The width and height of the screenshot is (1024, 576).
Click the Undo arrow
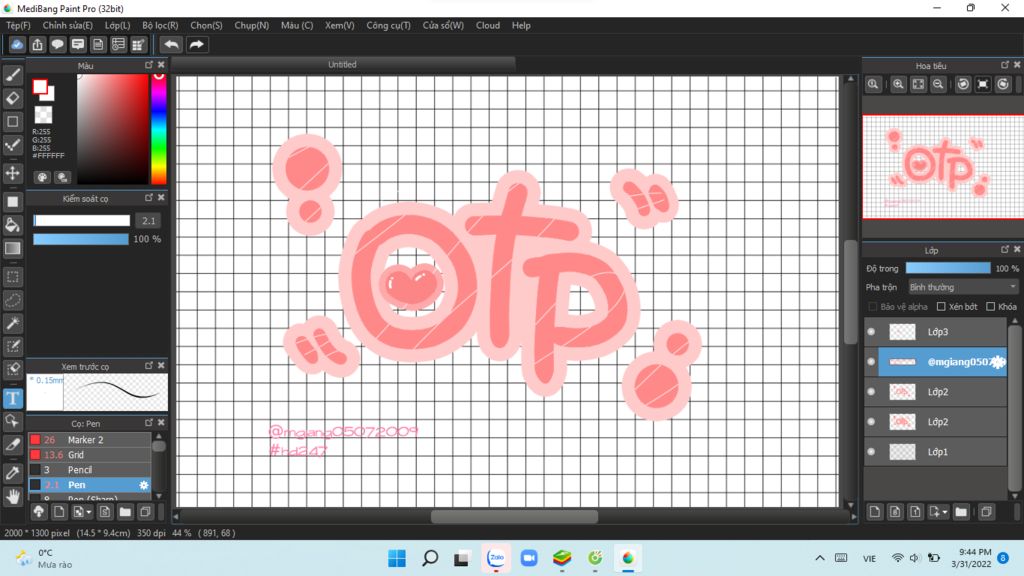pos(171,44)
